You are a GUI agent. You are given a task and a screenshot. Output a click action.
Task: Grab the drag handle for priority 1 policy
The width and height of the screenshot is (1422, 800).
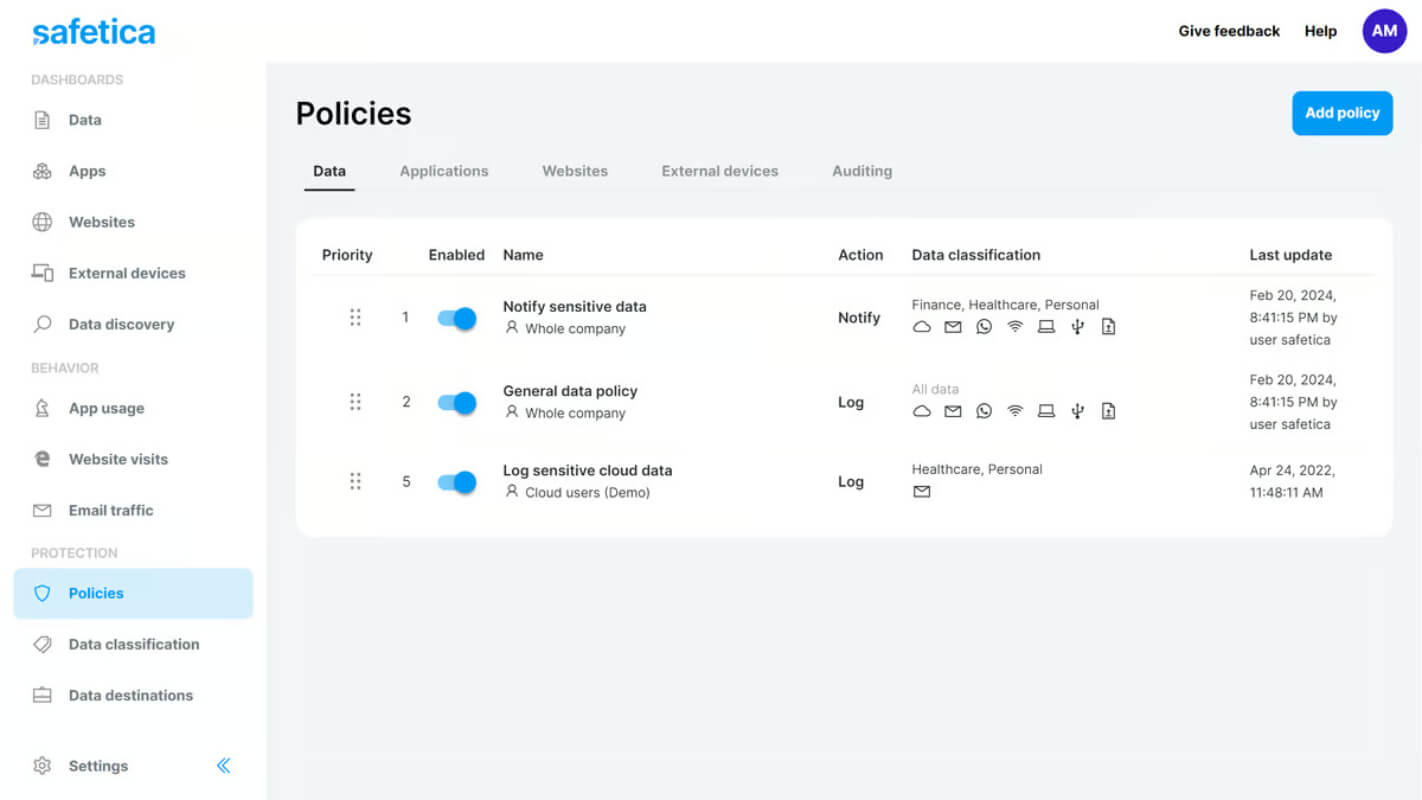click(355, 317)
